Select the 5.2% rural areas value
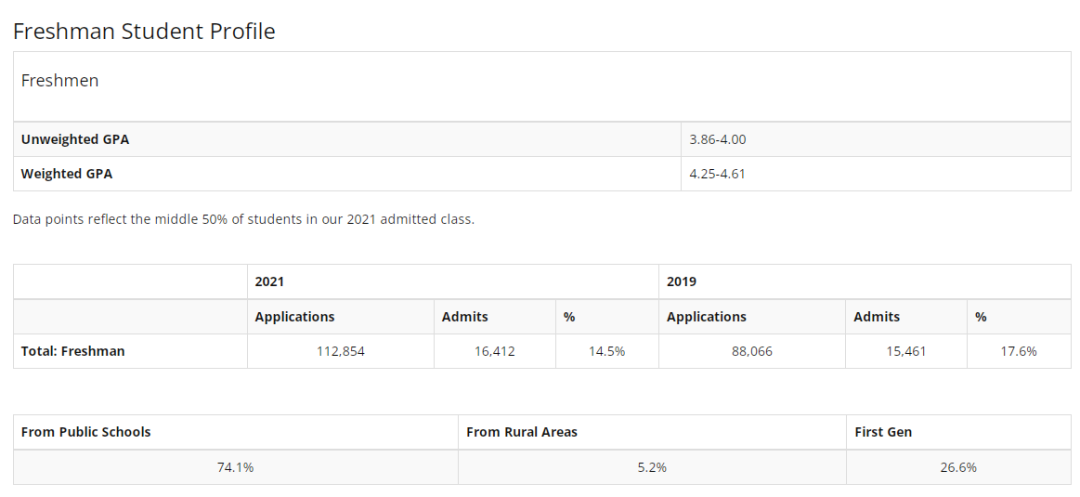Screen dimensions: 1080x497 652,467
